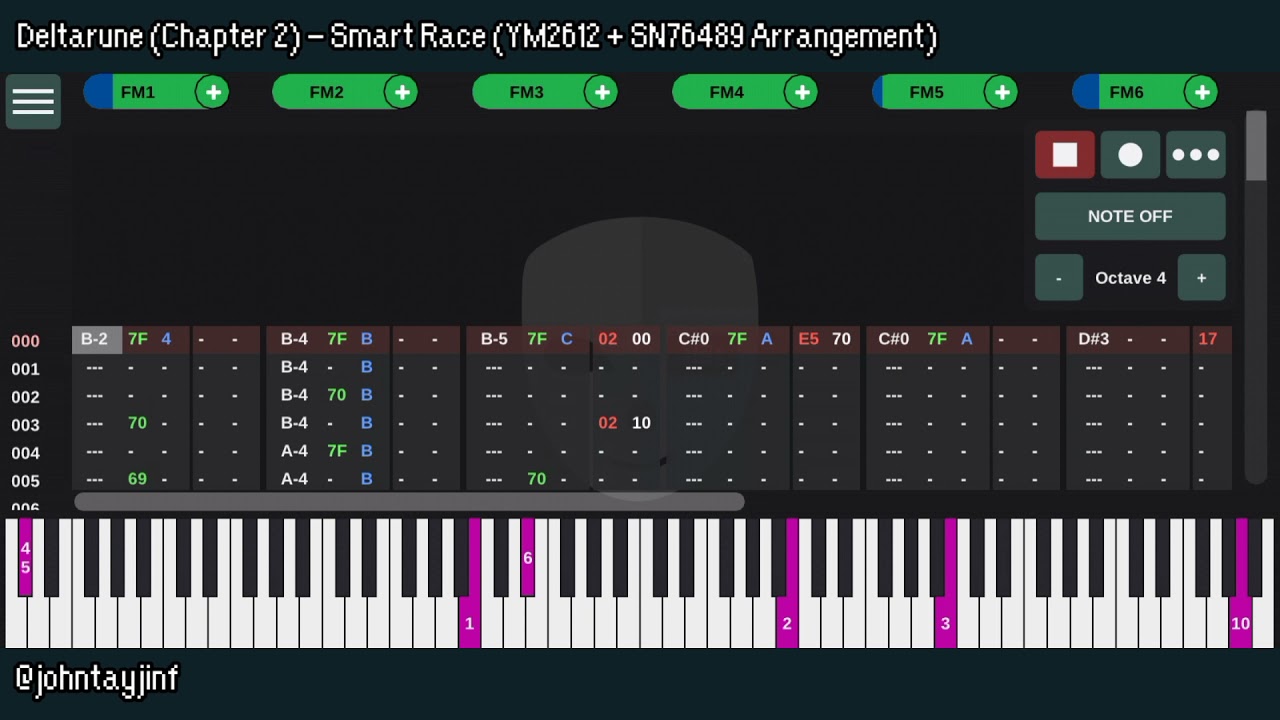
Task: Select the B-2 note cell in row 000
Action: tap(96, 339)
